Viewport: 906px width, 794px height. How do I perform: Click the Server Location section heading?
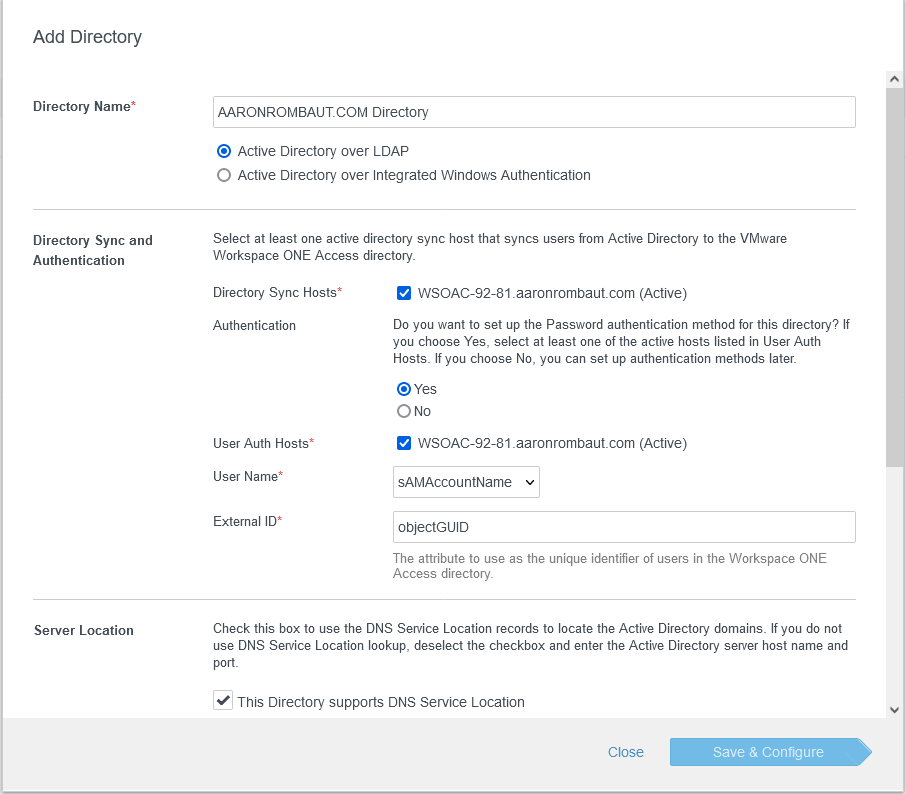(84, 630)
